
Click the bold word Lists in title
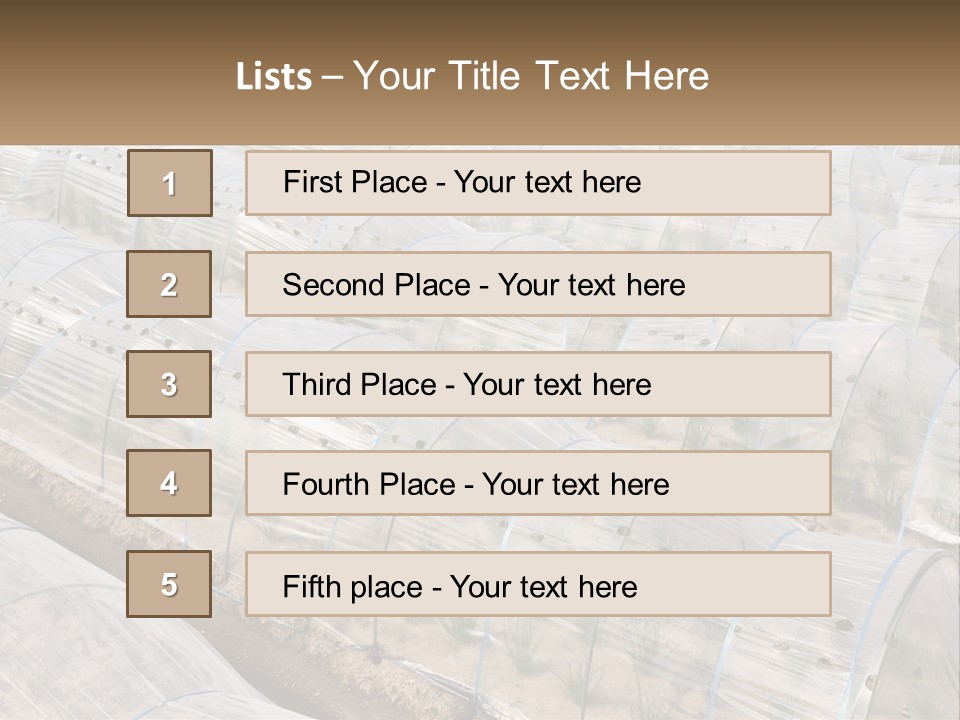pos(274,77)
